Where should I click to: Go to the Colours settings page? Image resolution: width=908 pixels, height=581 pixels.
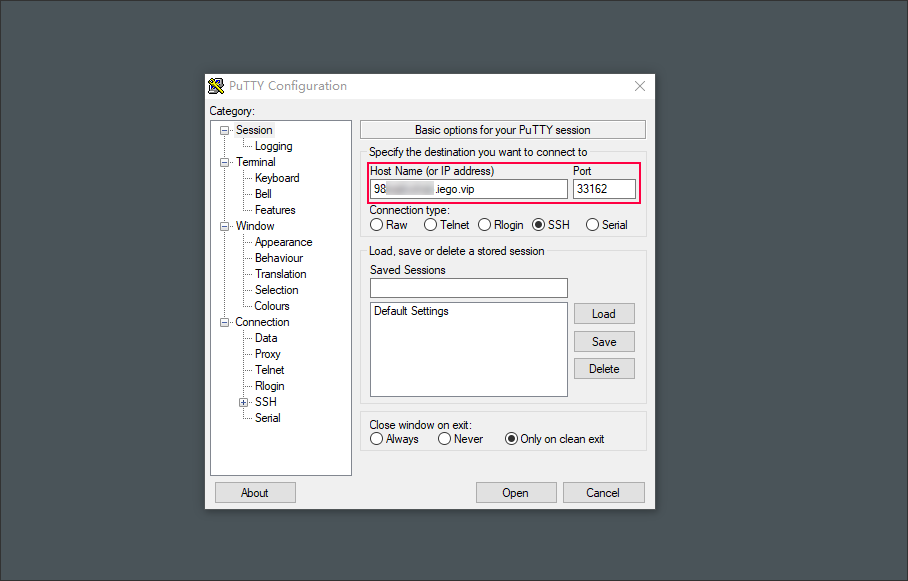point(272,306)
